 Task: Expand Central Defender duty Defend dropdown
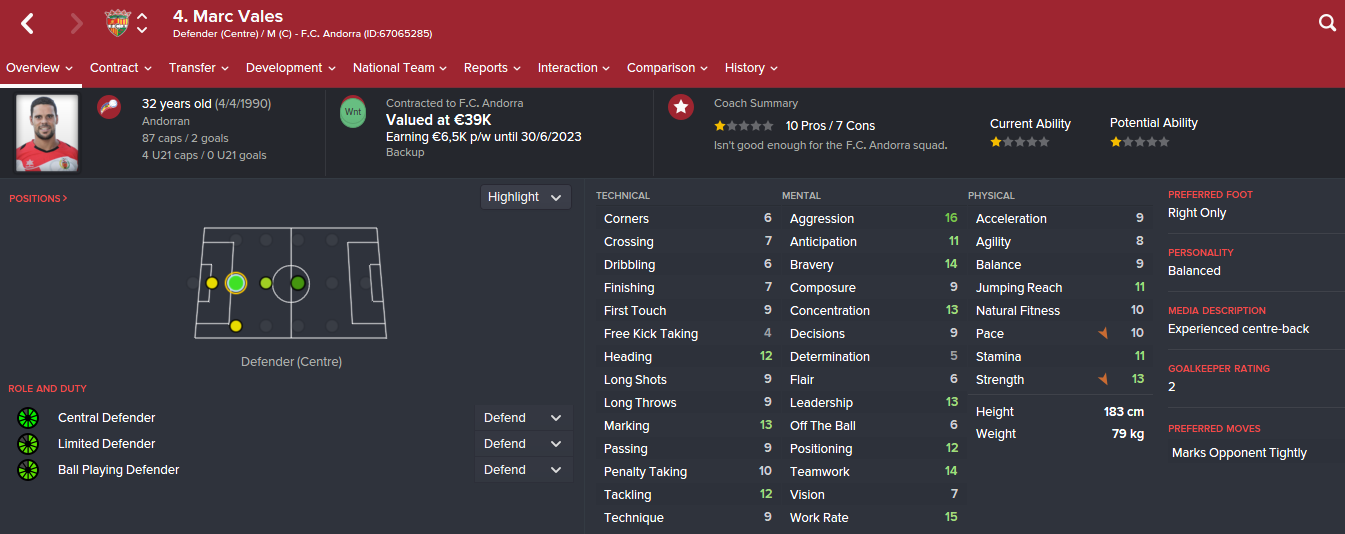tap(523, 418)
